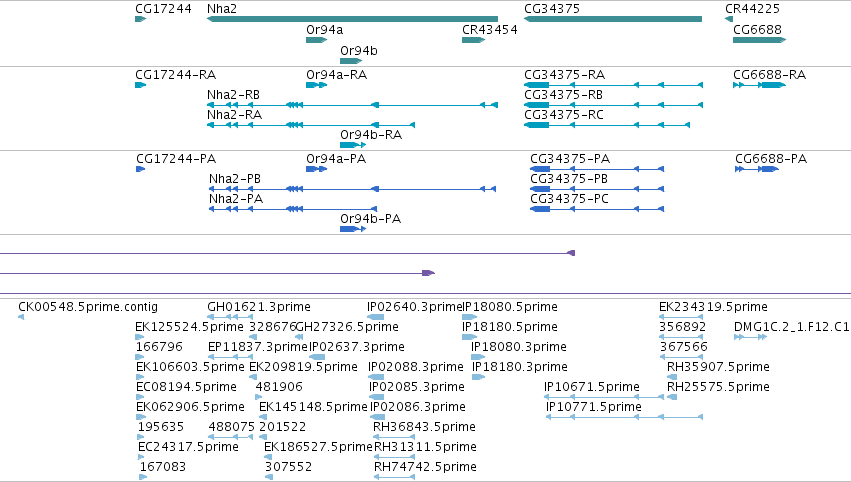Viewport: 851px width, 482px height.
Task: Click the RH25575.5prime EST label
Action: tap(718, 388)
